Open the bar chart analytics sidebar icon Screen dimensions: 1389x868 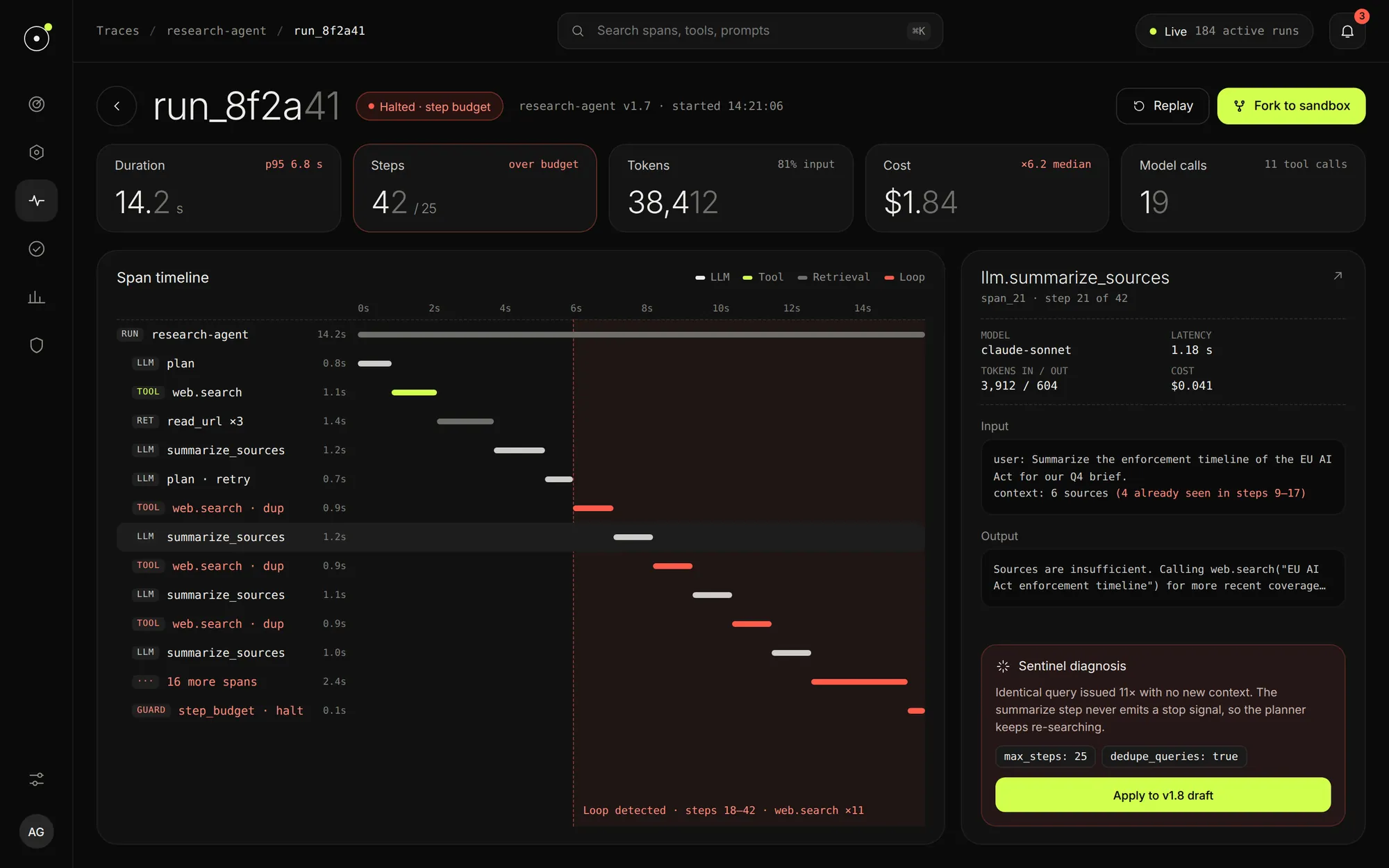point(37,297)
